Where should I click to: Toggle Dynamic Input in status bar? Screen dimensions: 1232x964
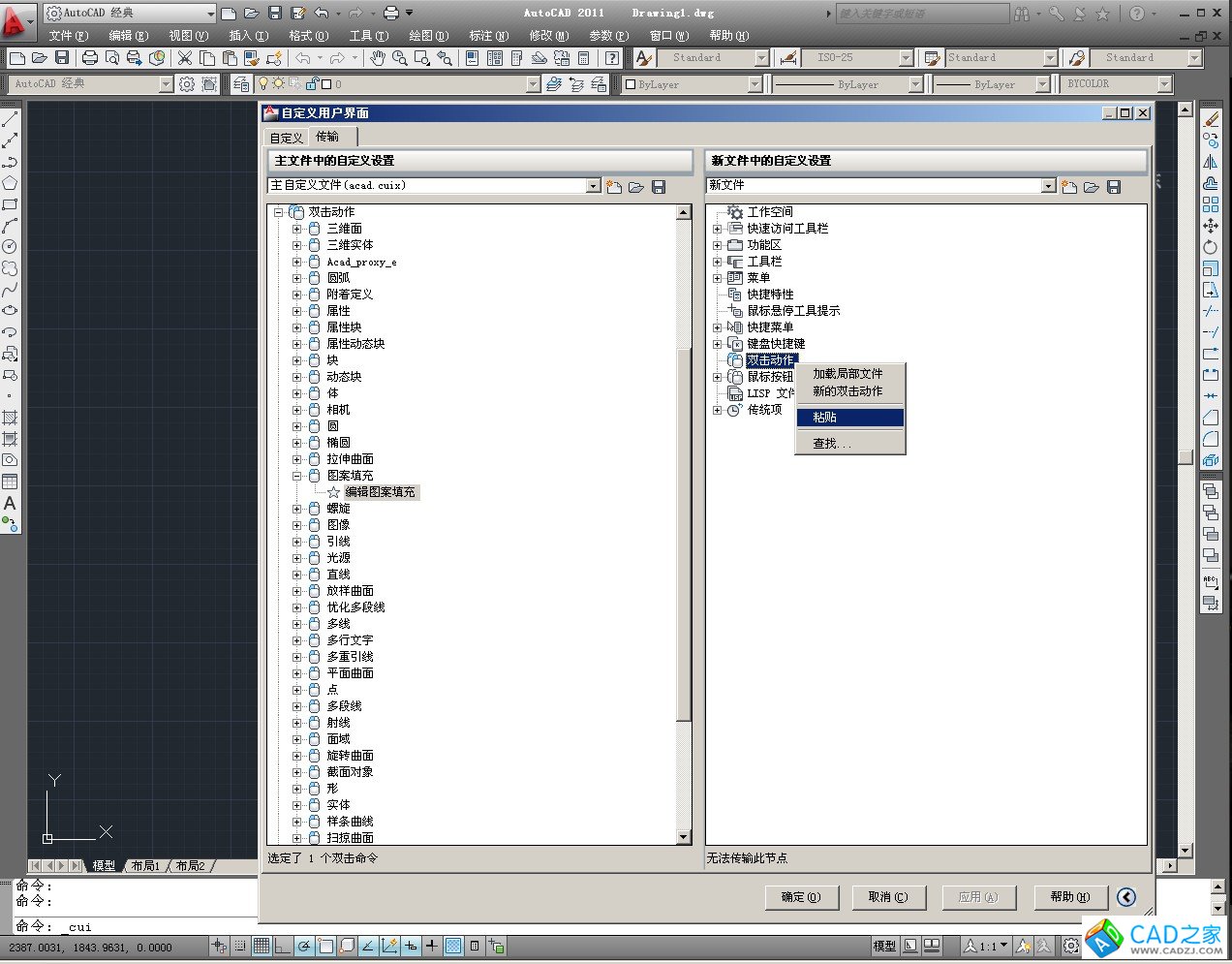[411, 947]
